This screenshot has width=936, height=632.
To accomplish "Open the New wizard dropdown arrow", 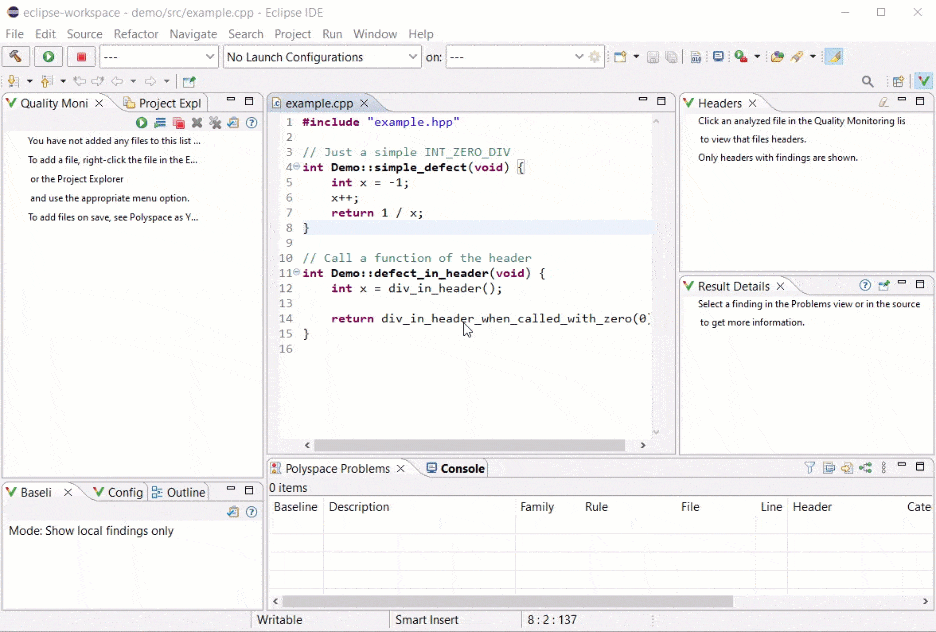I will tap(636, 57).
